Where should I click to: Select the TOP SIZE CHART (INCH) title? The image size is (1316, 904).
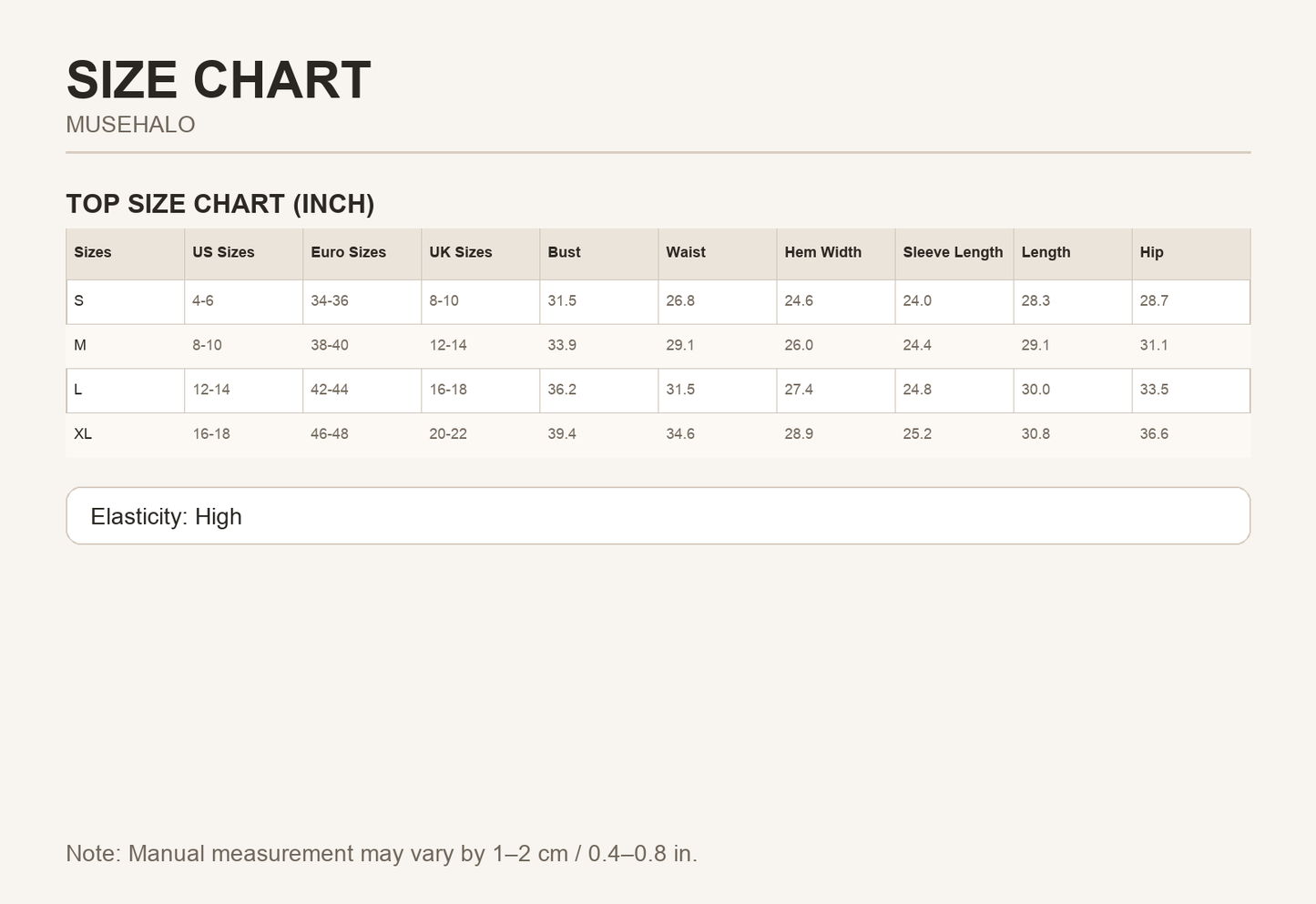point(220,204)
